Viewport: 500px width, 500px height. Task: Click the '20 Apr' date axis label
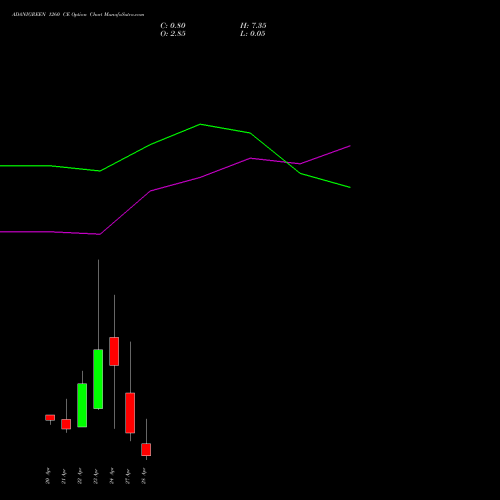pyautogui.click(x=48, y=476)
